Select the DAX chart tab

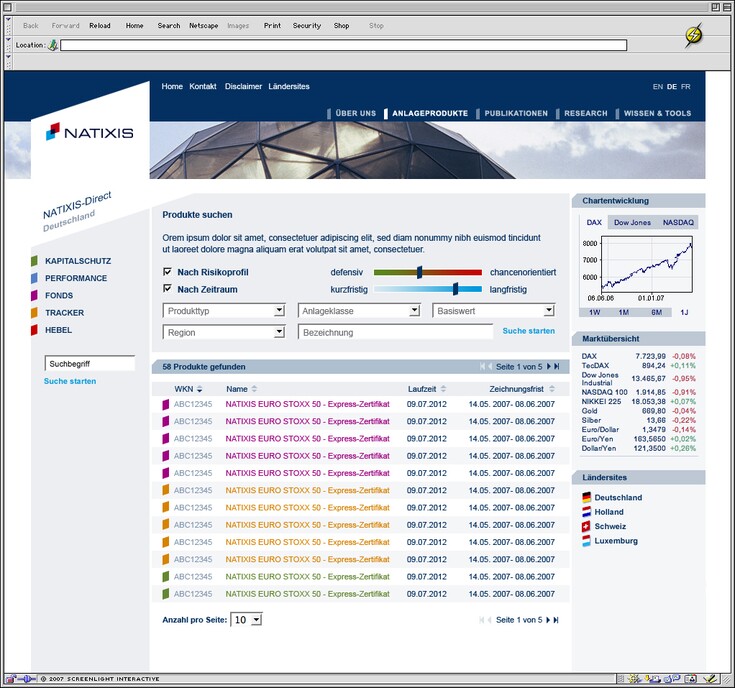(594, 222)
